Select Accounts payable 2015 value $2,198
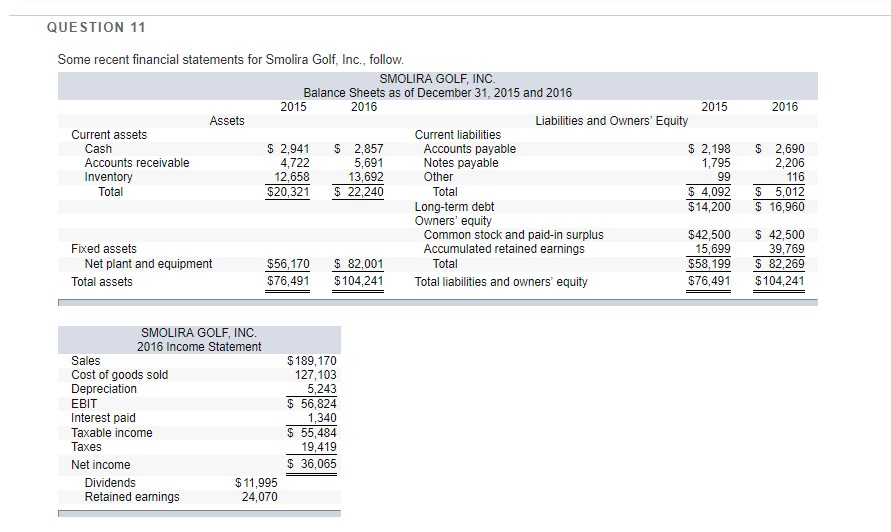Image resolution: width=891 pixels, height=532 pixels. point(709,149)
